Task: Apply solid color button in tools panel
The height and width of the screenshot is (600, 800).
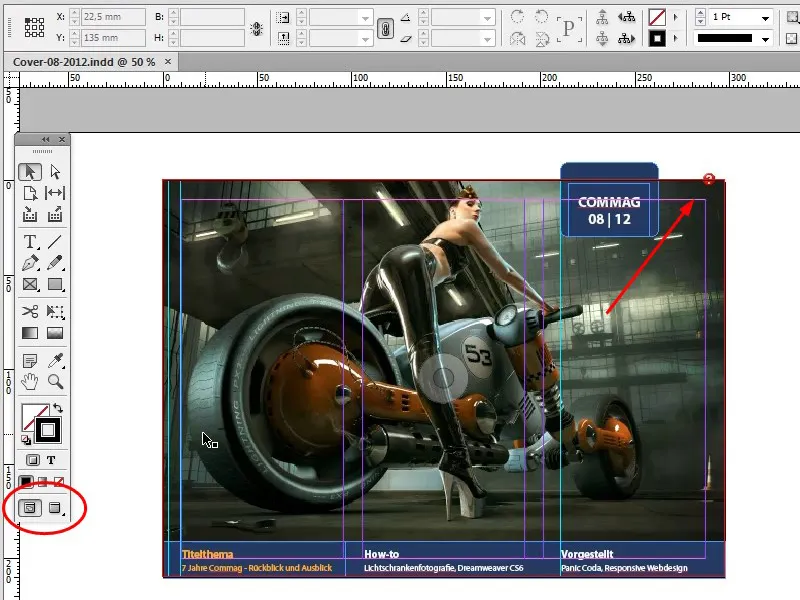Action: click(26, 481)
